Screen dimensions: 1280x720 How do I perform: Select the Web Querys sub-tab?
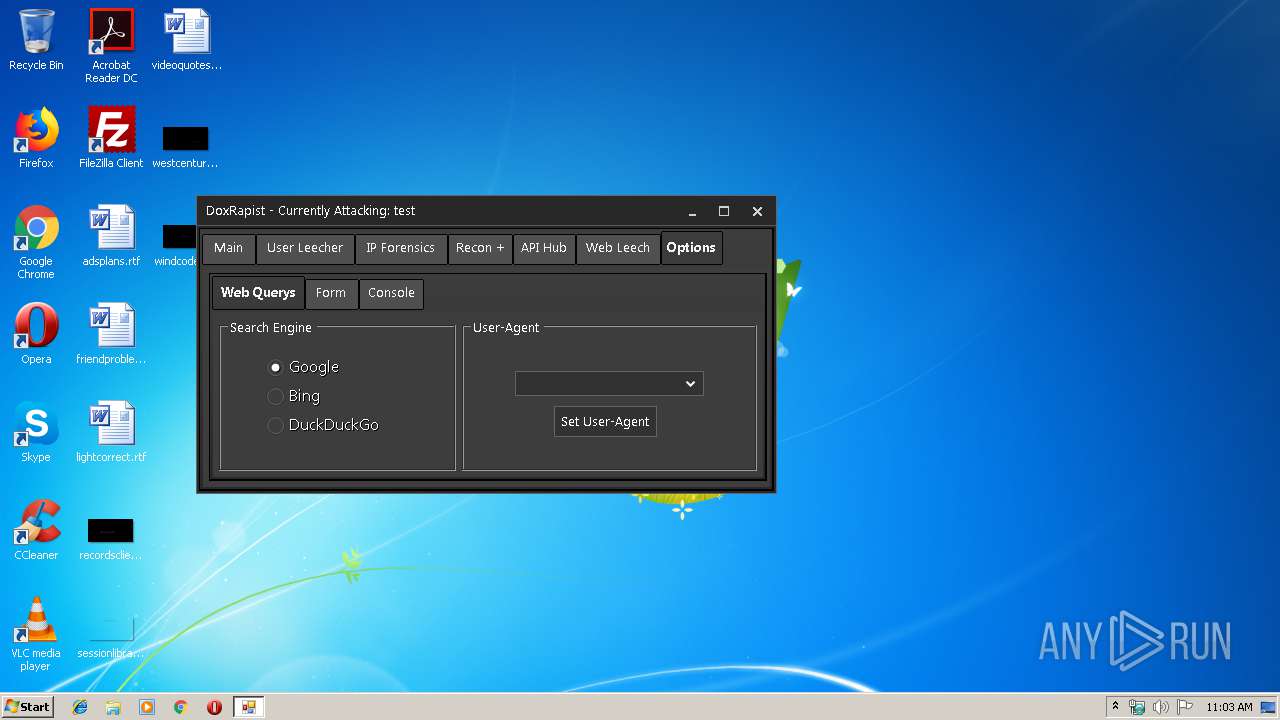(258, 293)
